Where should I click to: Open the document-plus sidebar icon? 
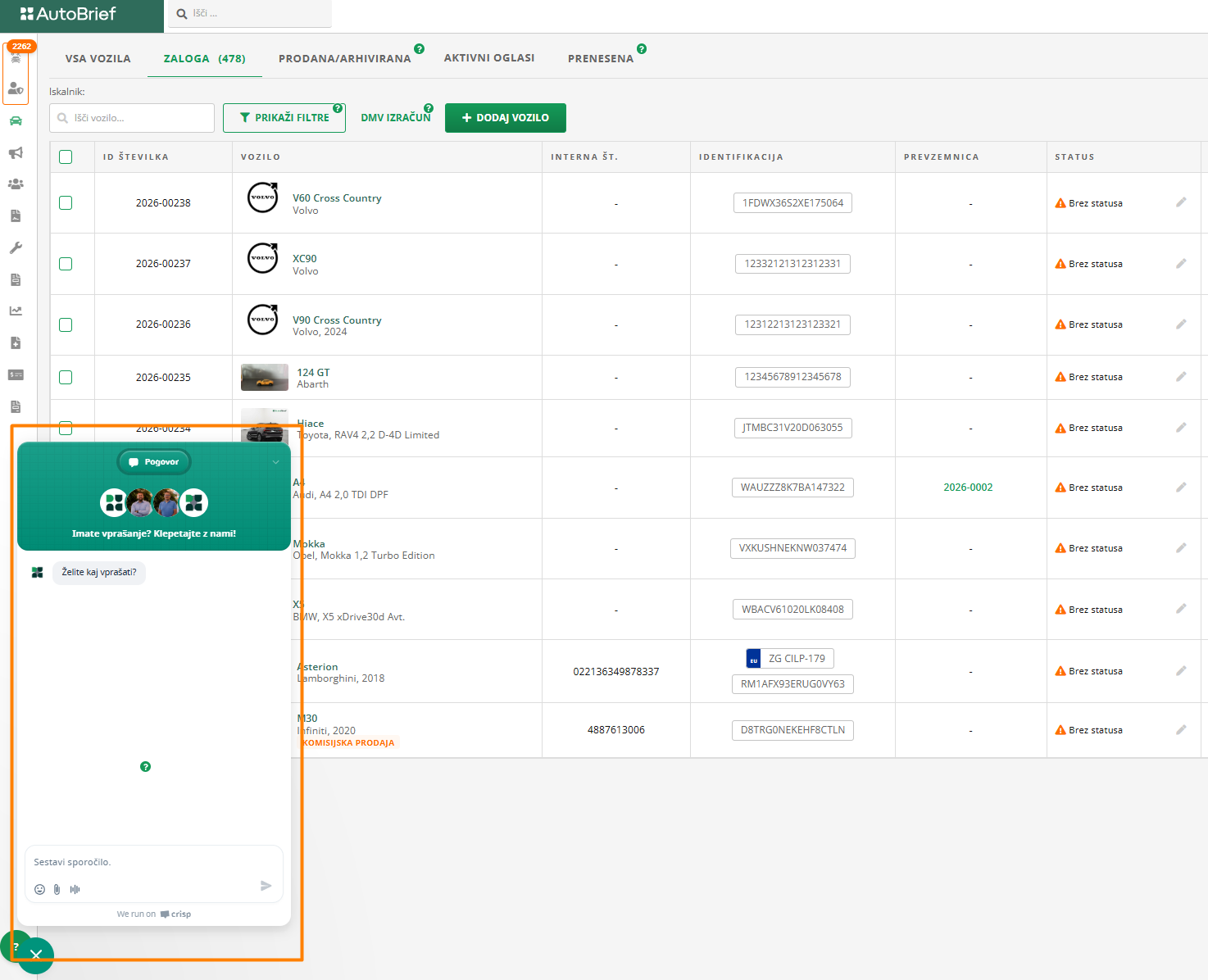click(16, 343)
